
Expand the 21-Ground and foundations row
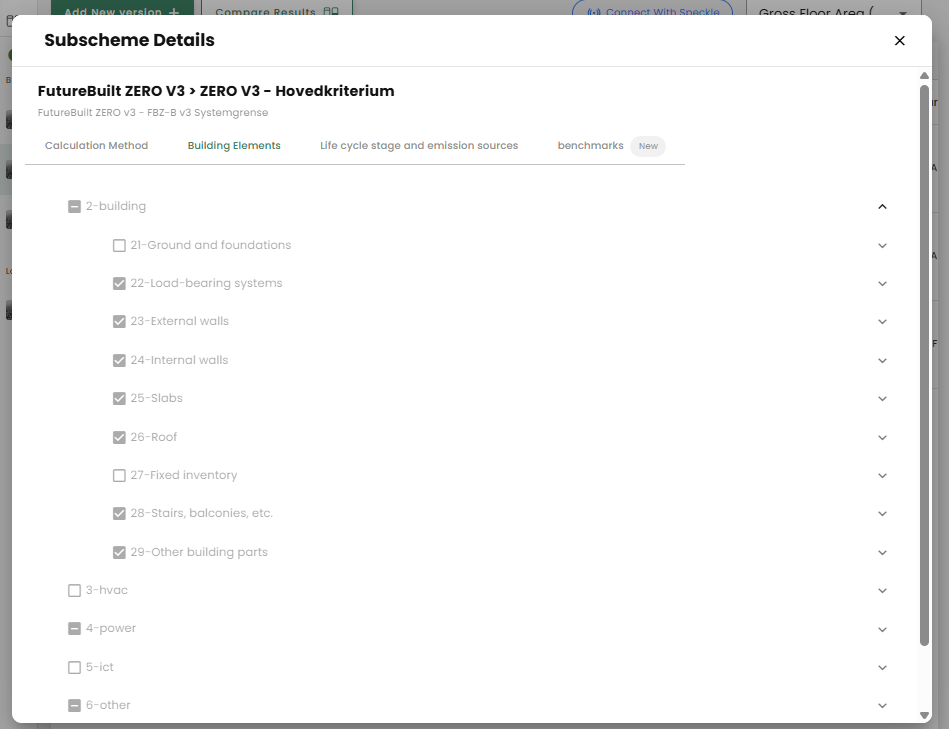(x=882, y=245)
